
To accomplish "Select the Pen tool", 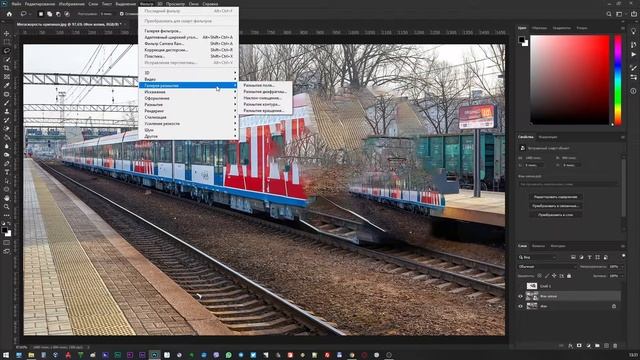I will (7, 163).
